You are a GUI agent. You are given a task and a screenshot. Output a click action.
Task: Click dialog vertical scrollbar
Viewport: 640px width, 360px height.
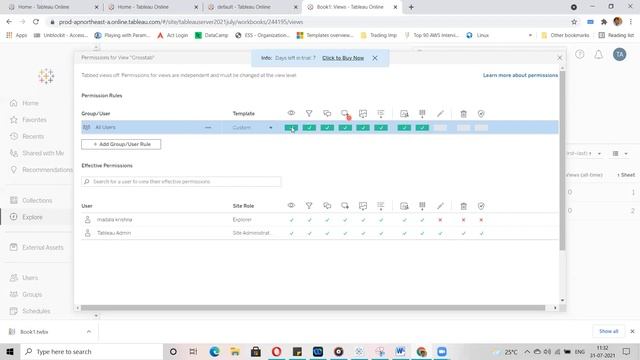[x=562, y=160]
